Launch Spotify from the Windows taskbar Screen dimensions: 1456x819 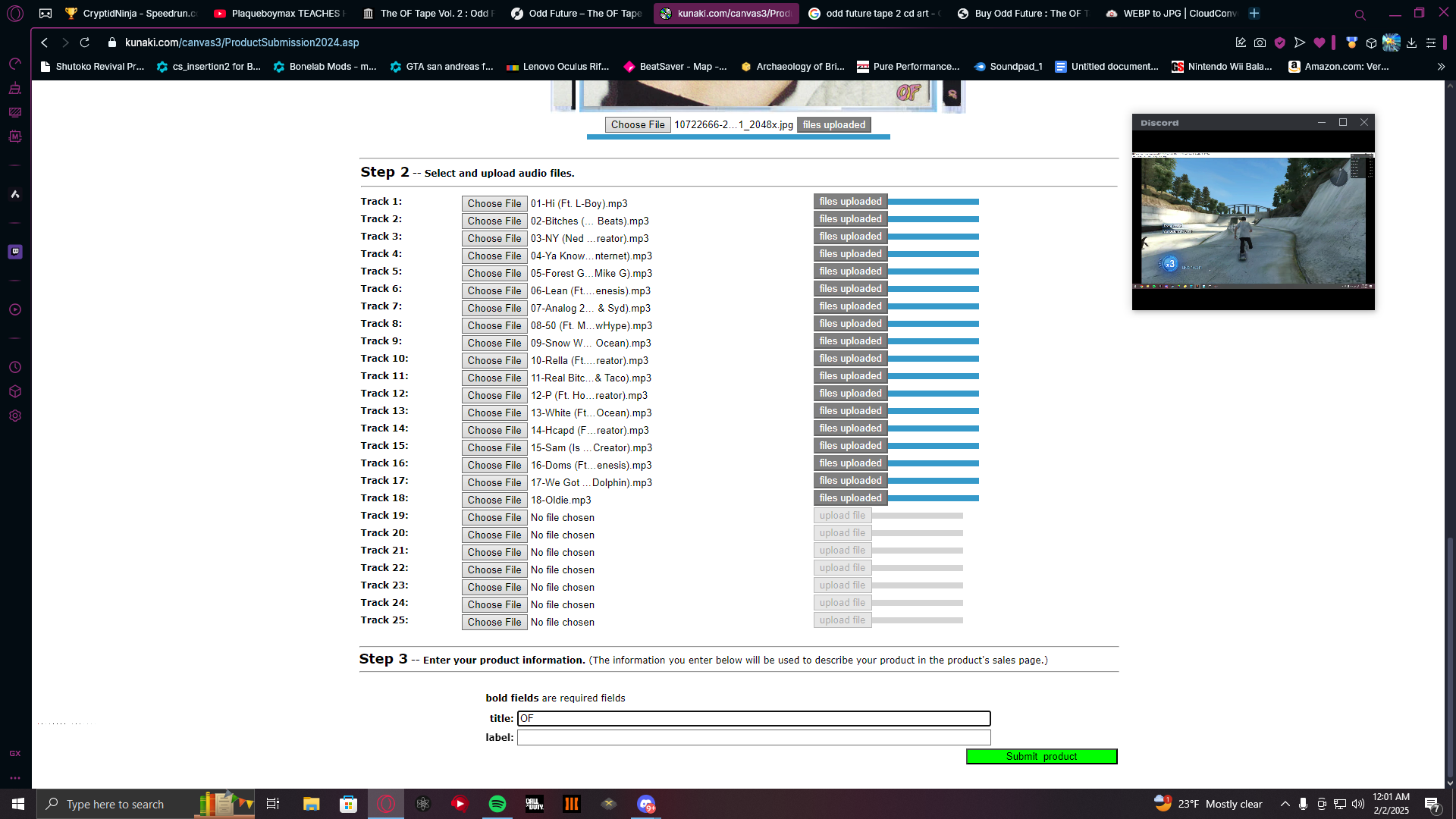tap(497, 804)
